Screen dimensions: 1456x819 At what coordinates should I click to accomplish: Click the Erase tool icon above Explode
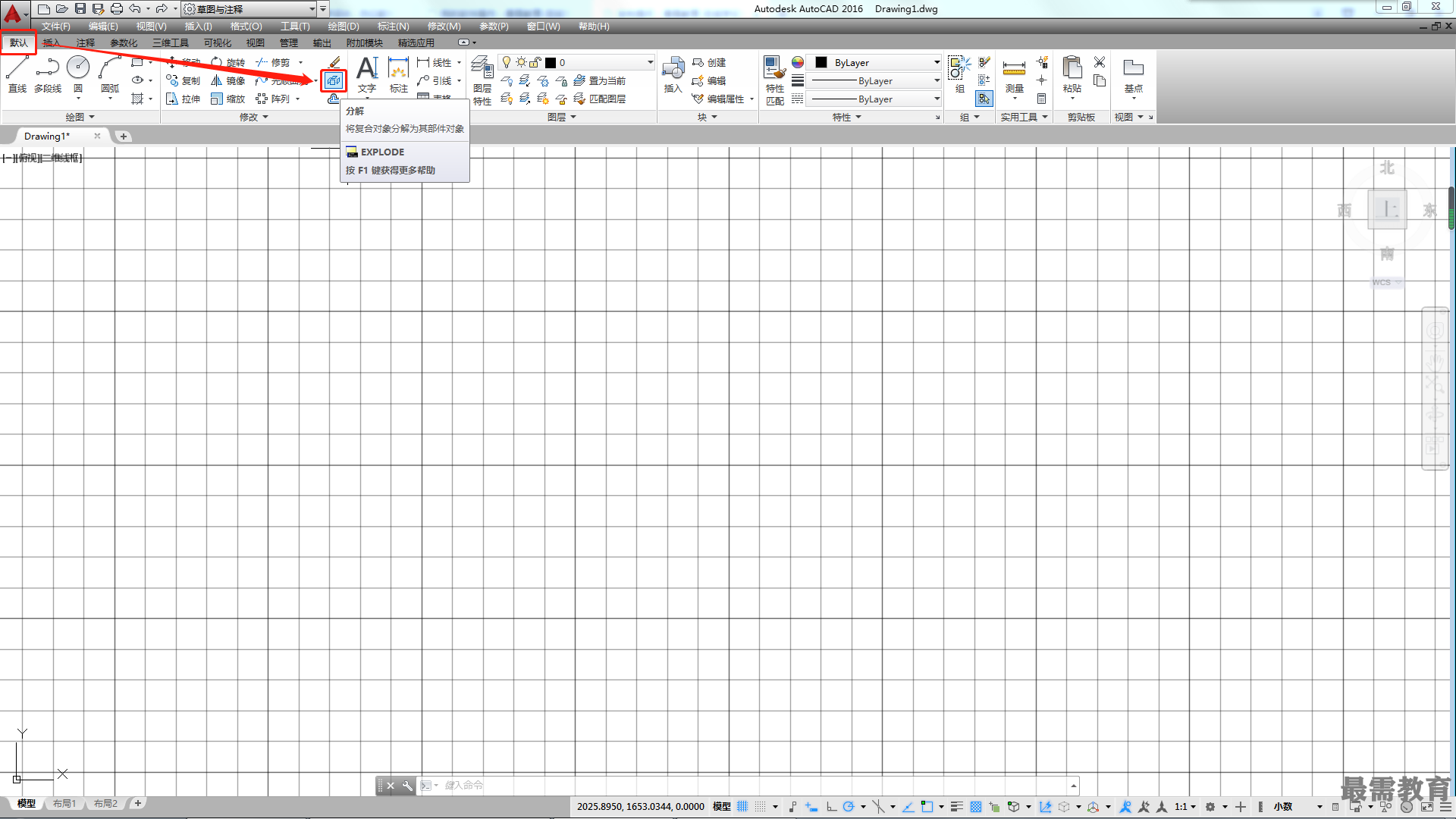[x=334, y=62]
